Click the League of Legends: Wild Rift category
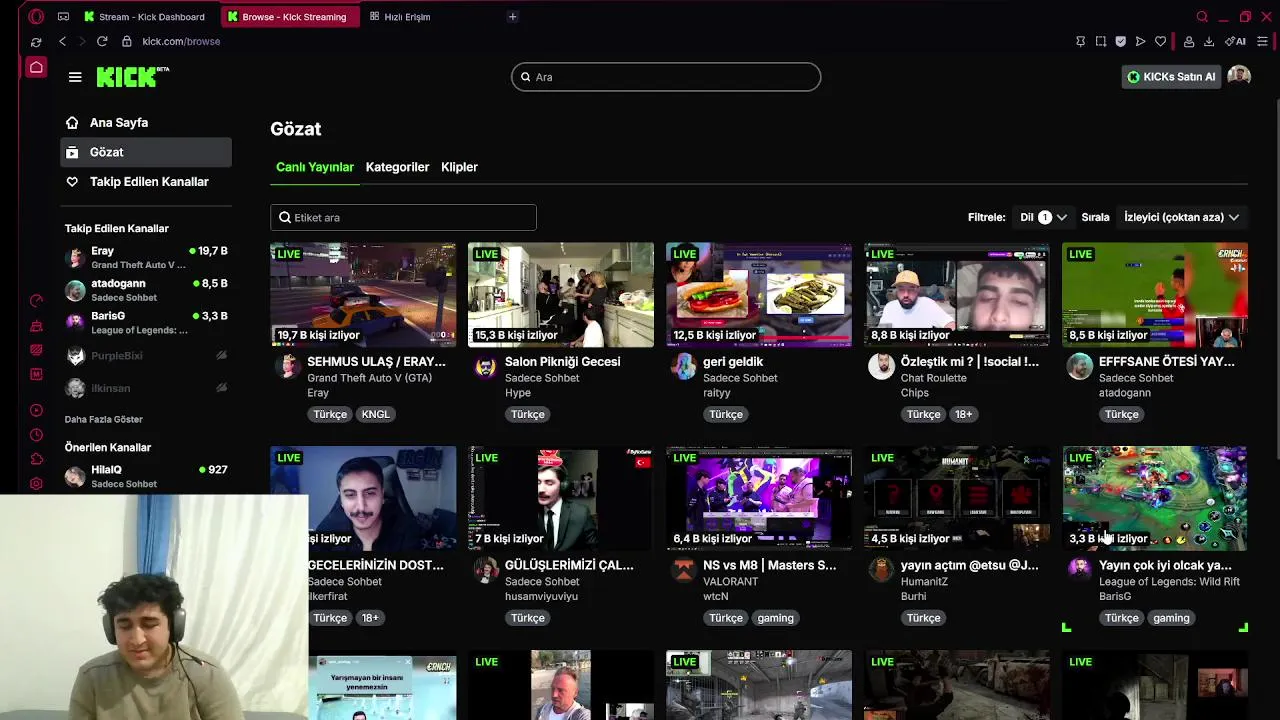Screen dimensions: 1280x720 1169,581
